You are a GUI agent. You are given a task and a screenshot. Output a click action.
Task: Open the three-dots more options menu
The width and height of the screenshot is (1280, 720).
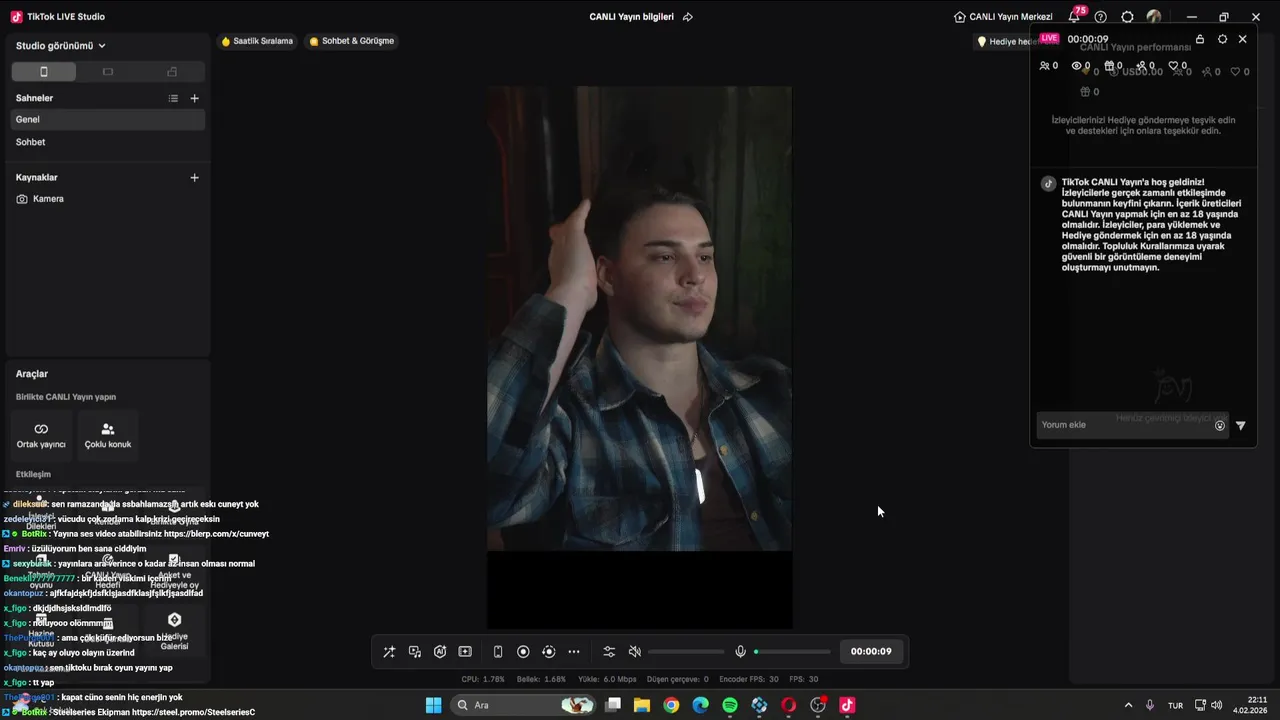coord(574,652)
